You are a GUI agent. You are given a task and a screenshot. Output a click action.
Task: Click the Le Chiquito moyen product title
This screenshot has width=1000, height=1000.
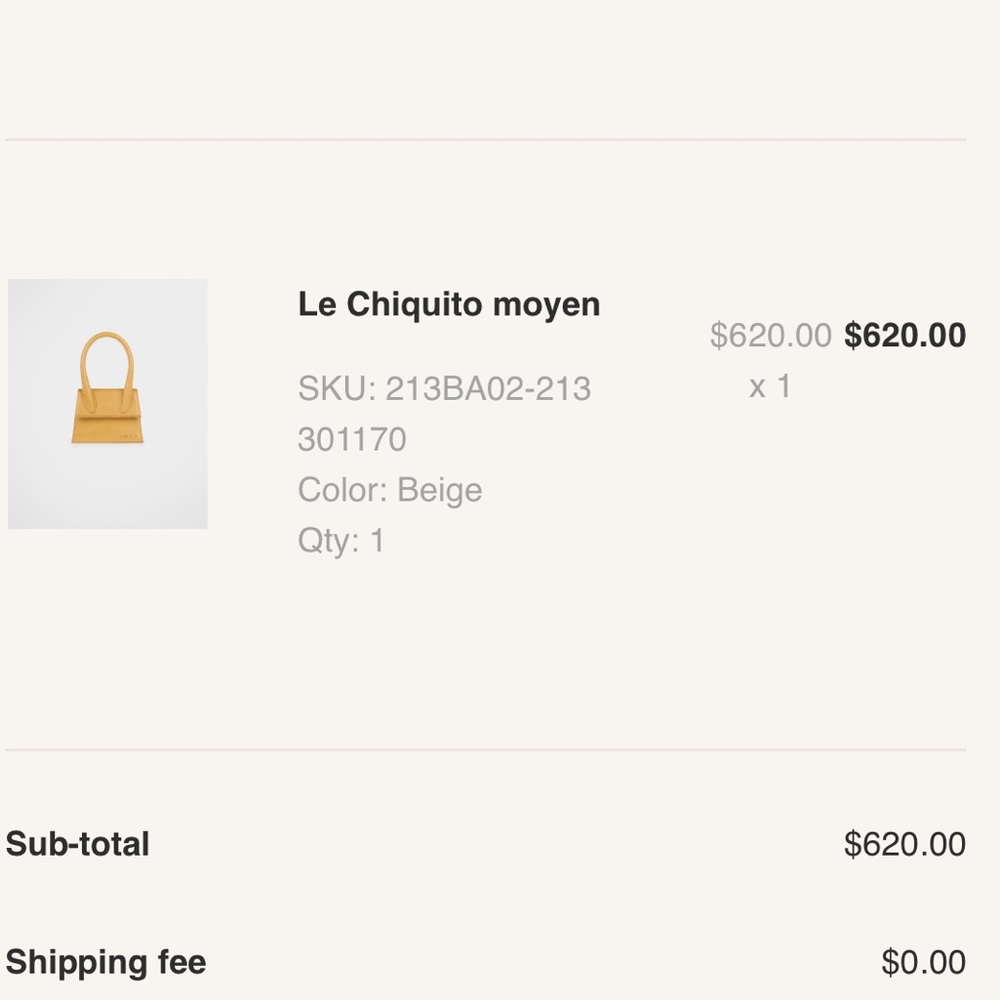tap(449, 304)
